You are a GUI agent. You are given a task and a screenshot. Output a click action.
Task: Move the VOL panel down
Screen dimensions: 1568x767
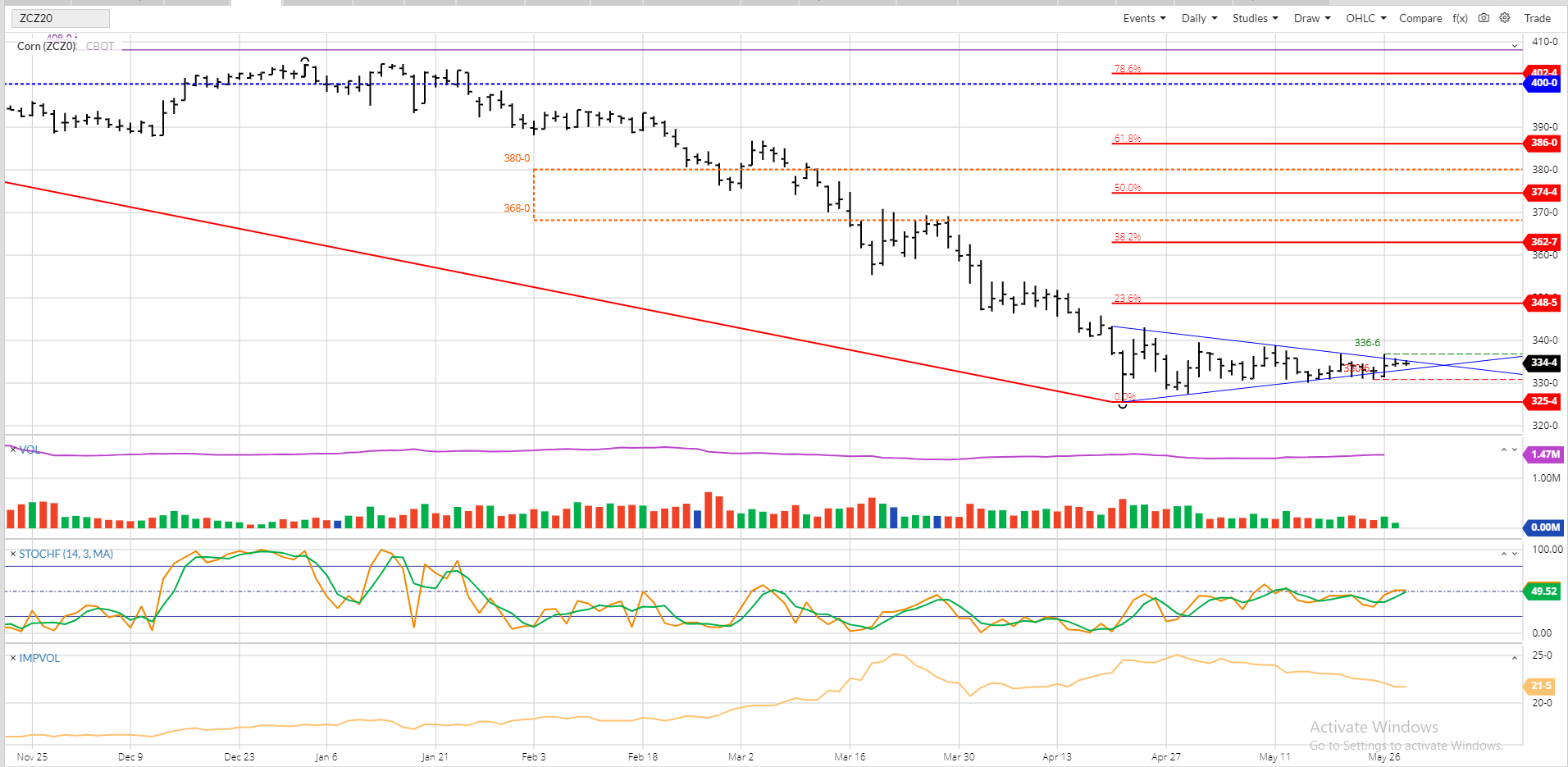coord(1515,450)
